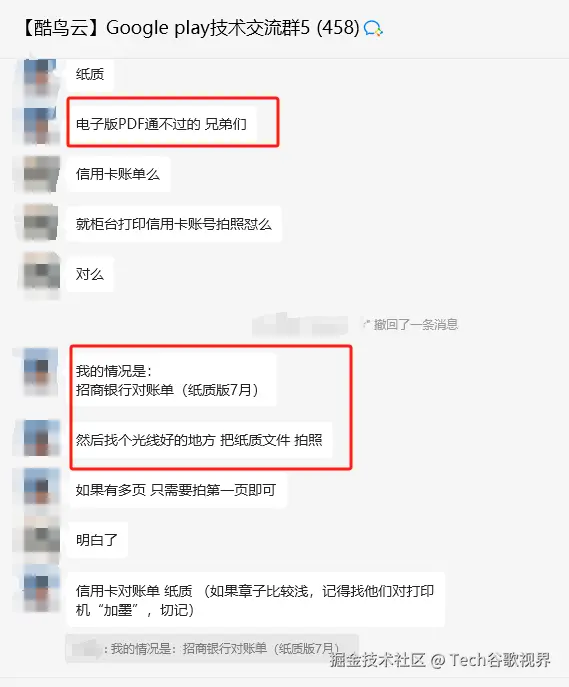Open the quoted reply 我的情况是 preview
569x687 pixels.
tap(212, 648)
